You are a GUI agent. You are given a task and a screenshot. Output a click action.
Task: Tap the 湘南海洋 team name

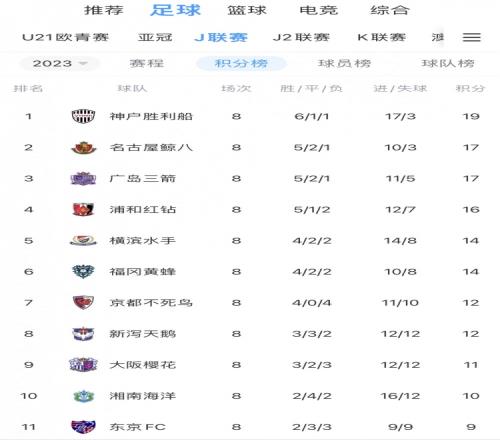143,396
